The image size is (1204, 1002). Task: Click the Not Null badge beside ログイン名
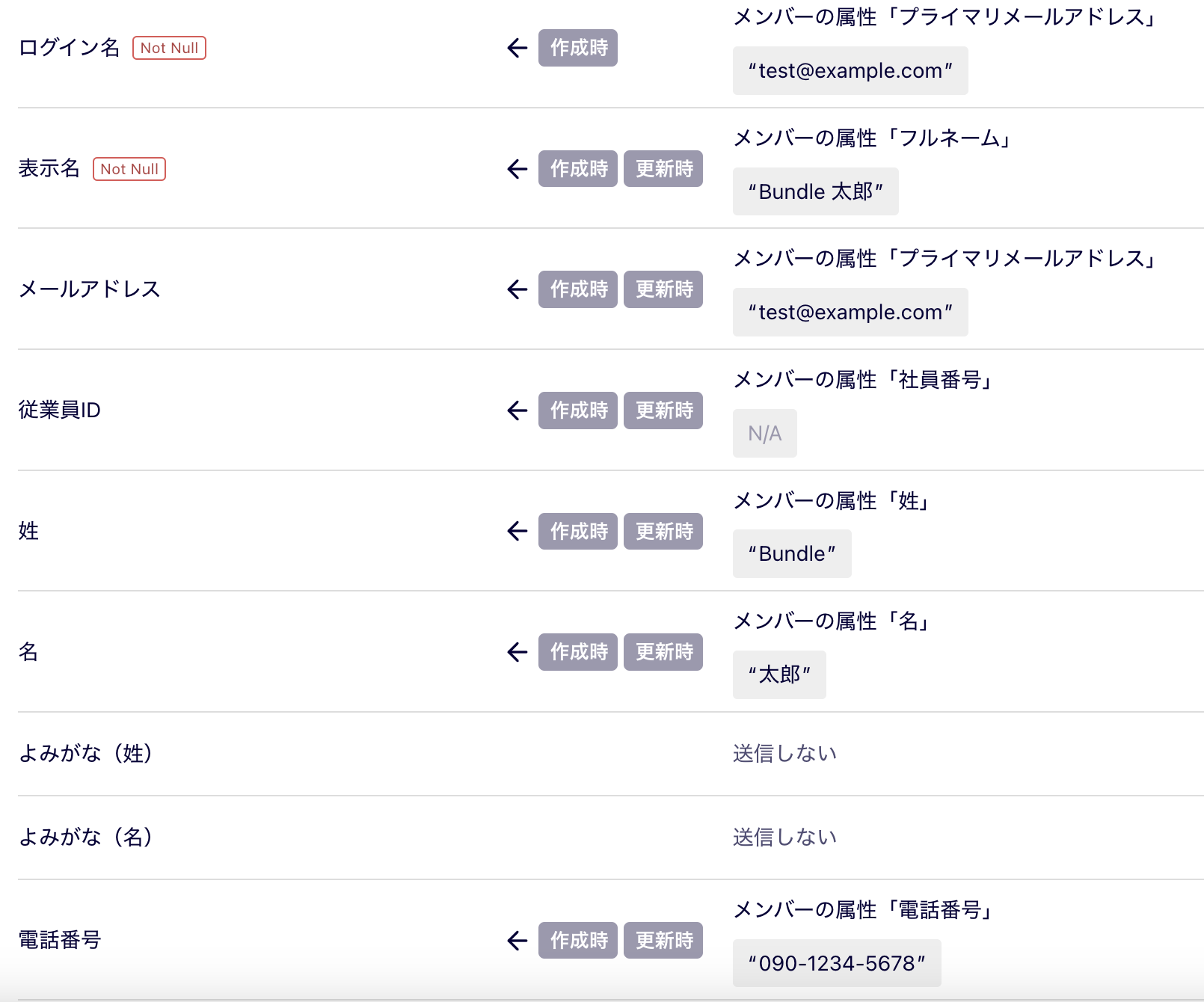click(x=169, y=48)
